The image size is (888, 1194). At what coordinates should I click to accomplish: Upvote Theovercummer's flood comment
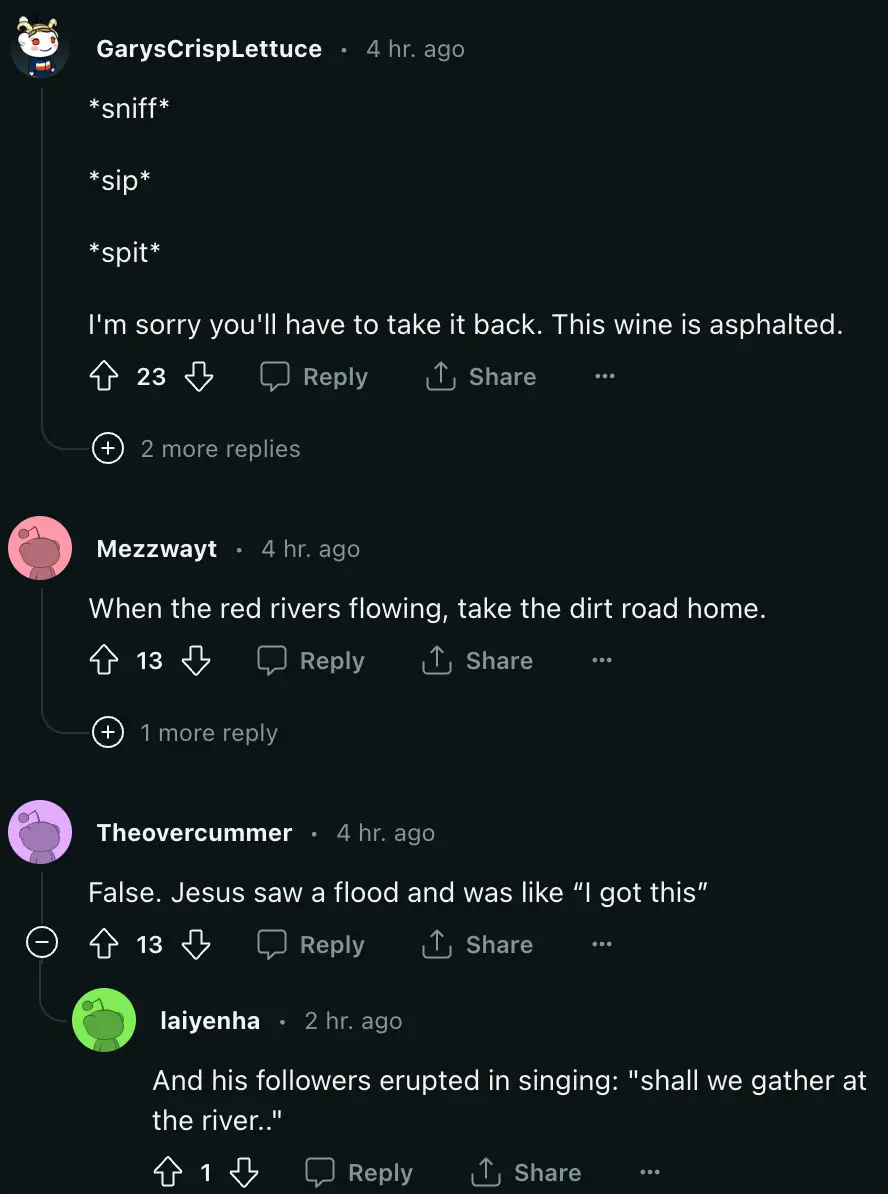[103, 944]
